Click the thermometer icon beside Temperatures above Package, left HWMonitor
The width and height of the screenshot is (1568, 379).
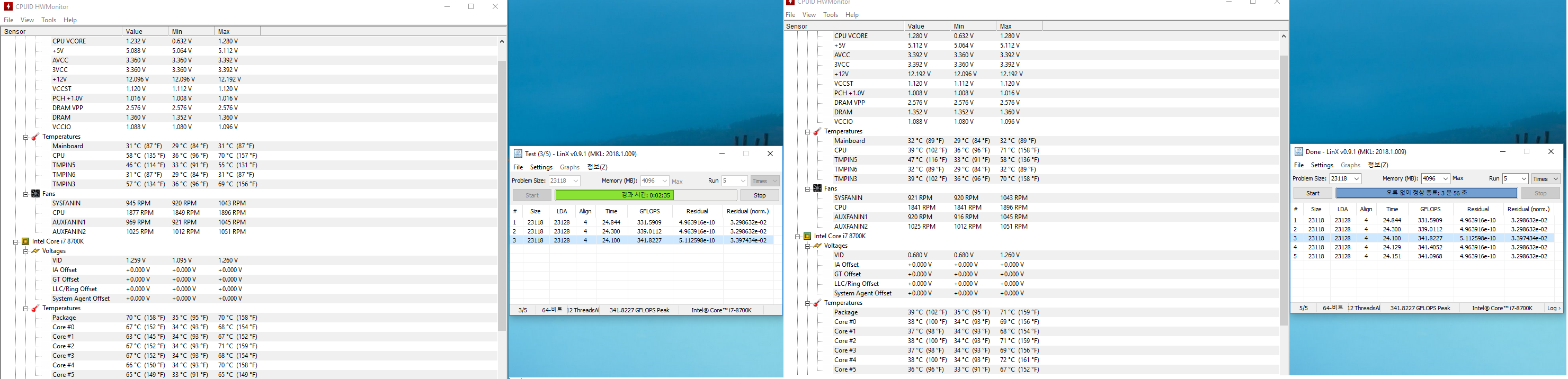coord(35,309)
